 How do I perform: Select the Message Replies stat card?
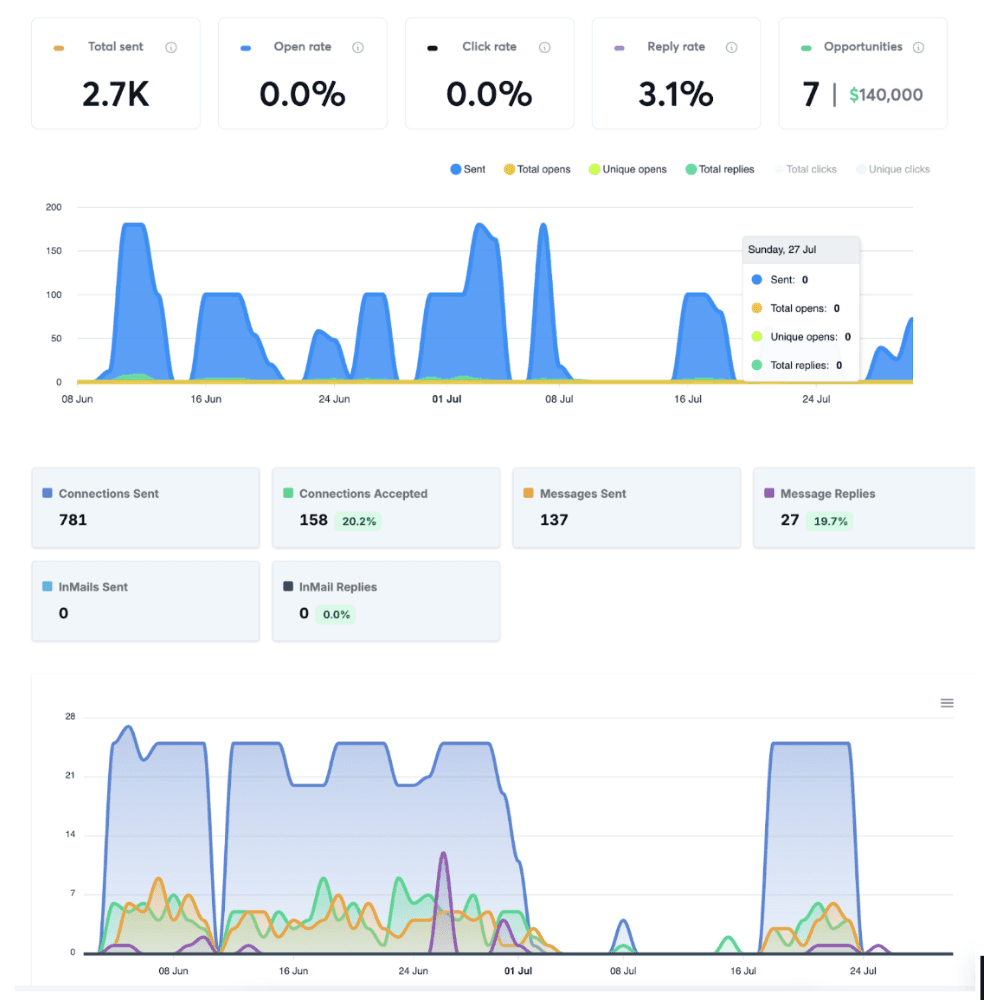click(x=865, y=507)
